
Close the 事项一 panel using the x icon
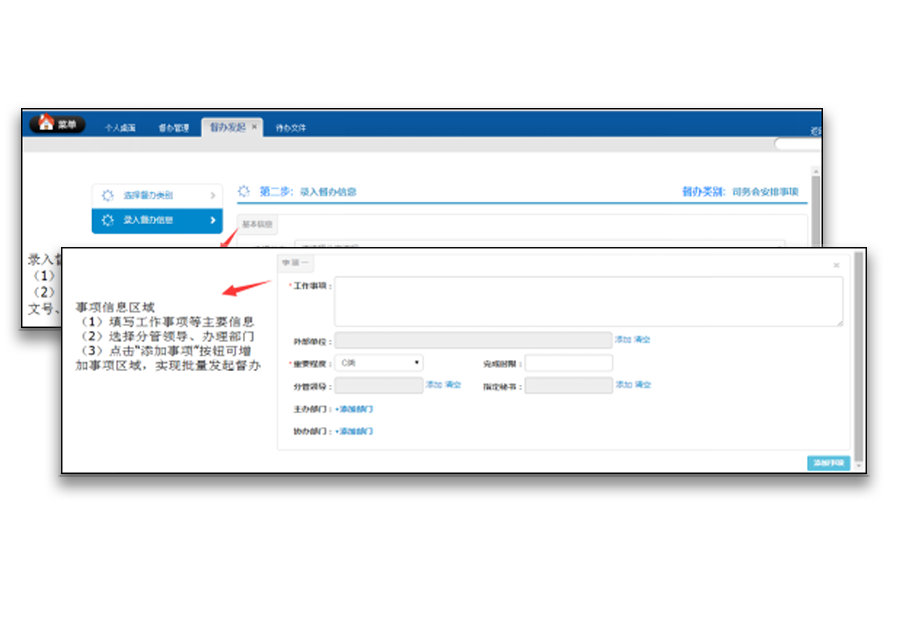pos(836,265)
